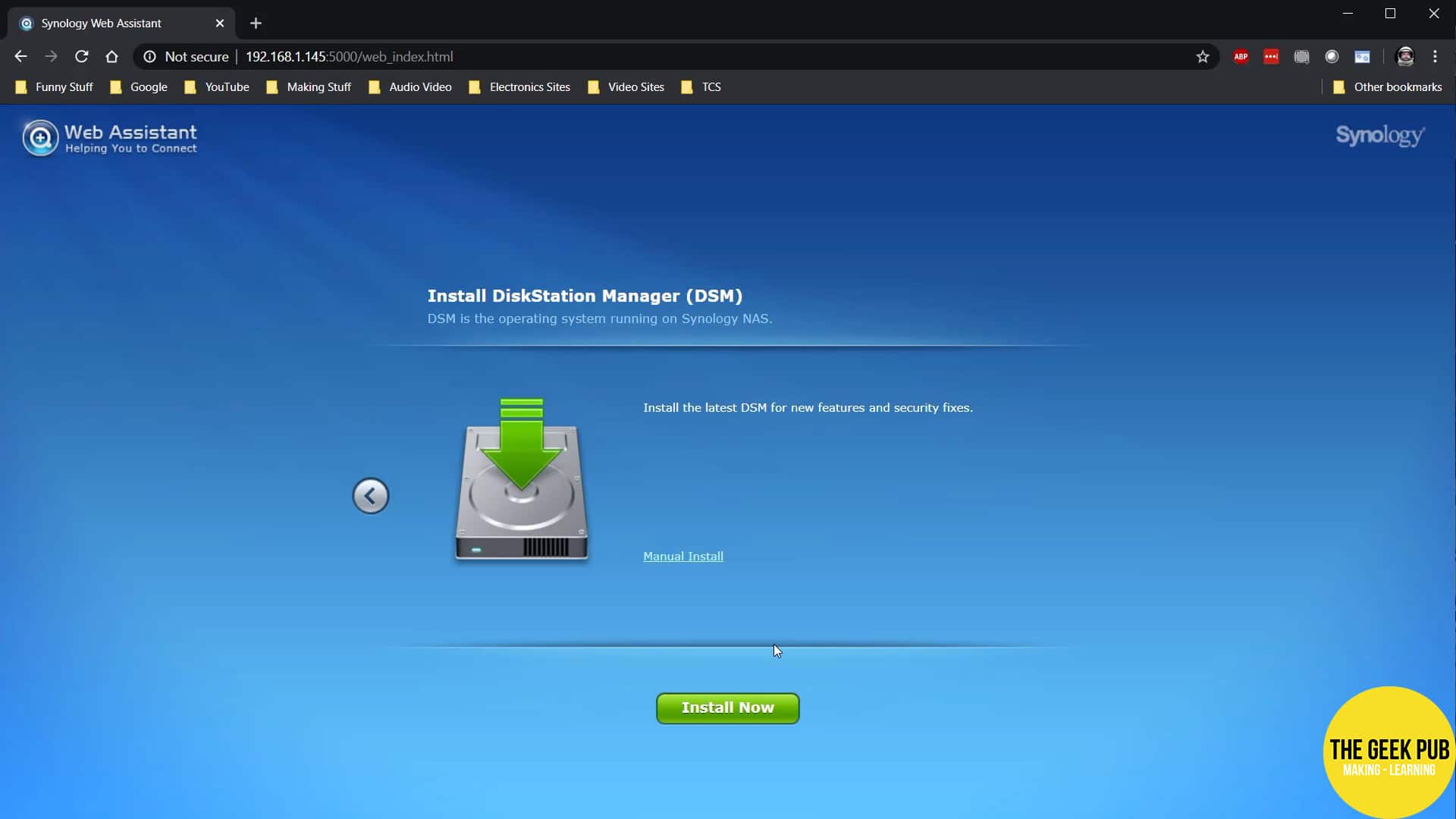Select the Synology Web Assistant tab
The width and height of the screenshot is (1456, 819).
coord(121,23)
